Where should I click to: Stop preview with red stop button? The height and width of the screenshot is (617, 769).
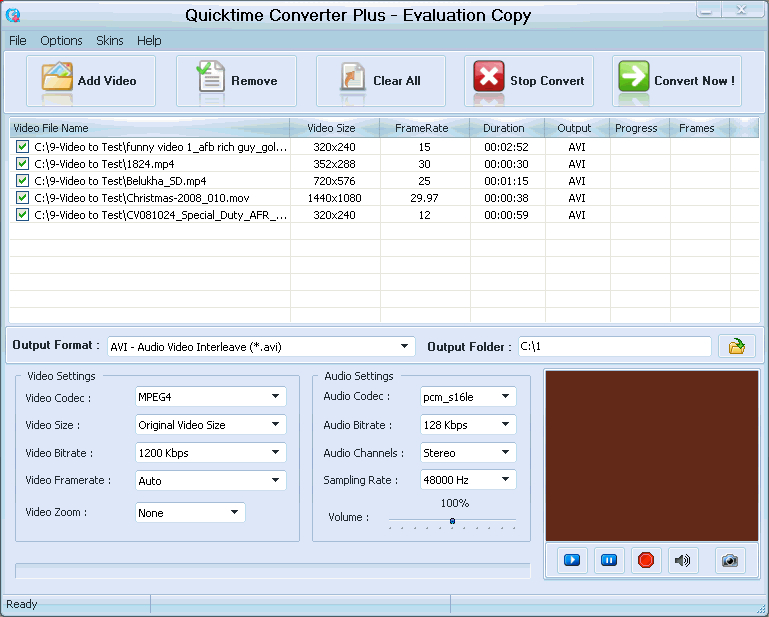[x=646, y=560]
